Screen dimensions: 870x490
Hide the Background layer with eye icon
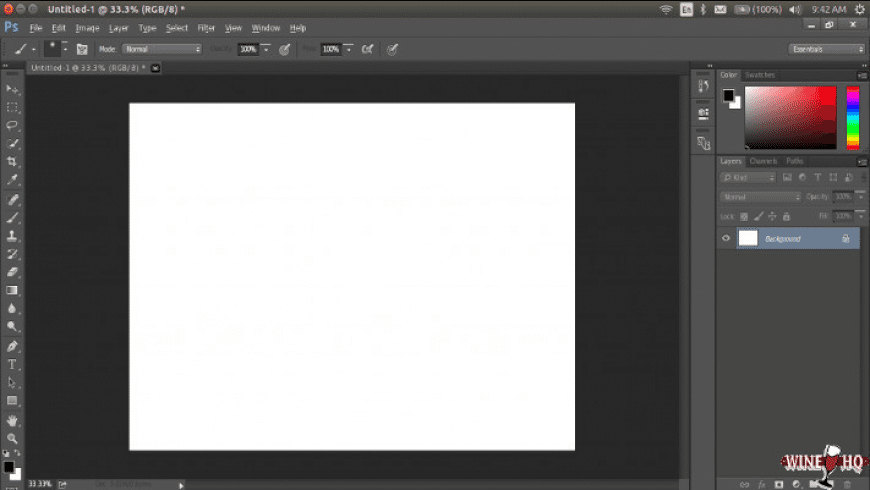(726, 238)
